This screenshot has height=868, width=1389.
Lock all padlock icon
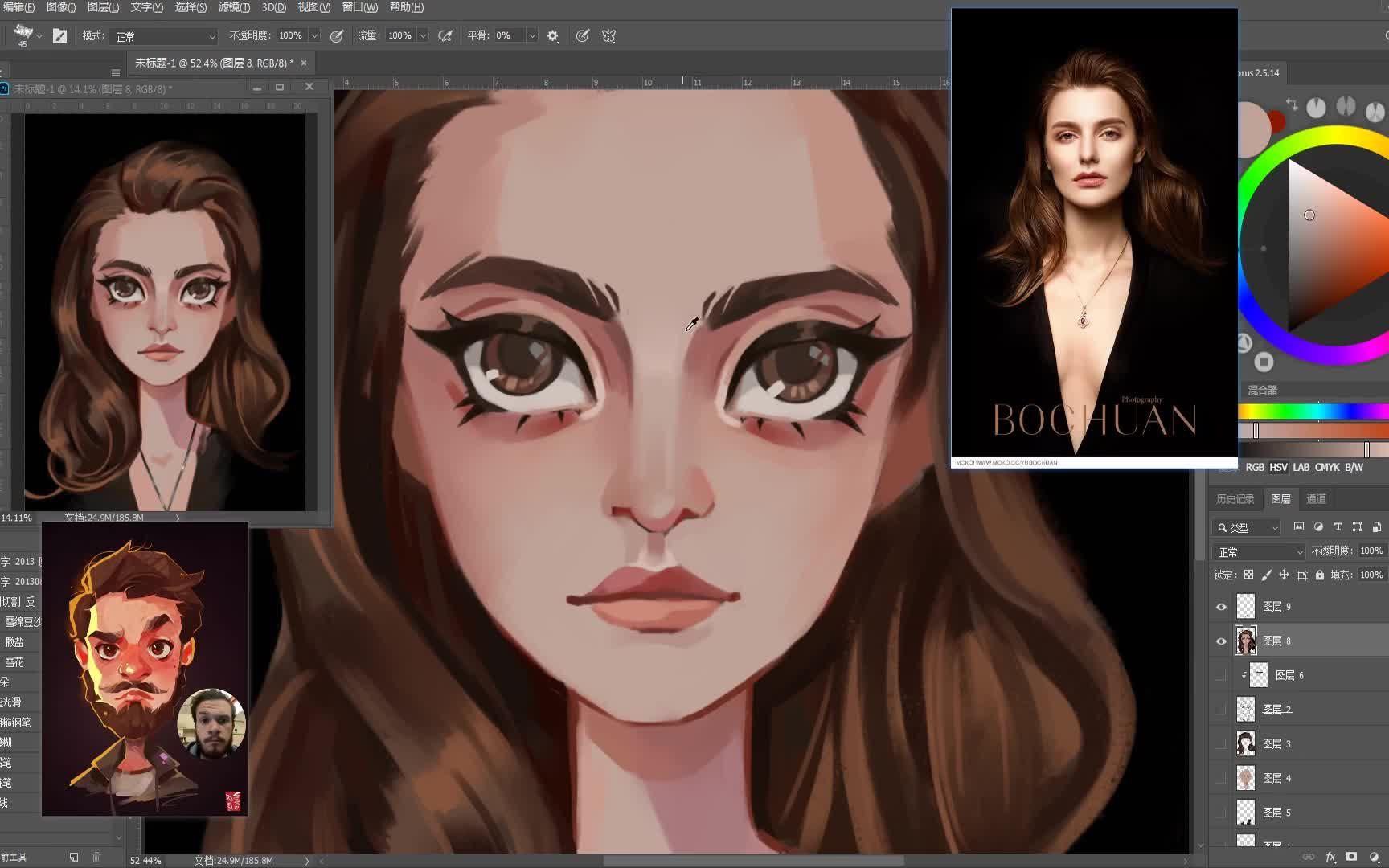click(1320, 575)
